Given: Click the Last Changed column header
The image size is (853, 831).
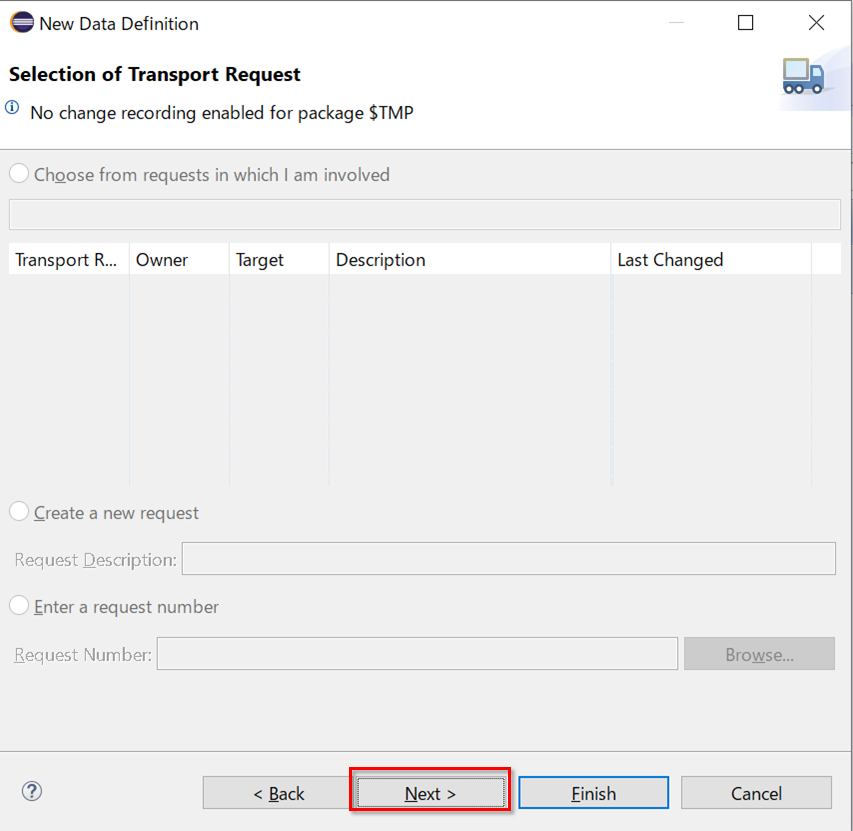Looking at the screenshot, I should (670, 259).
